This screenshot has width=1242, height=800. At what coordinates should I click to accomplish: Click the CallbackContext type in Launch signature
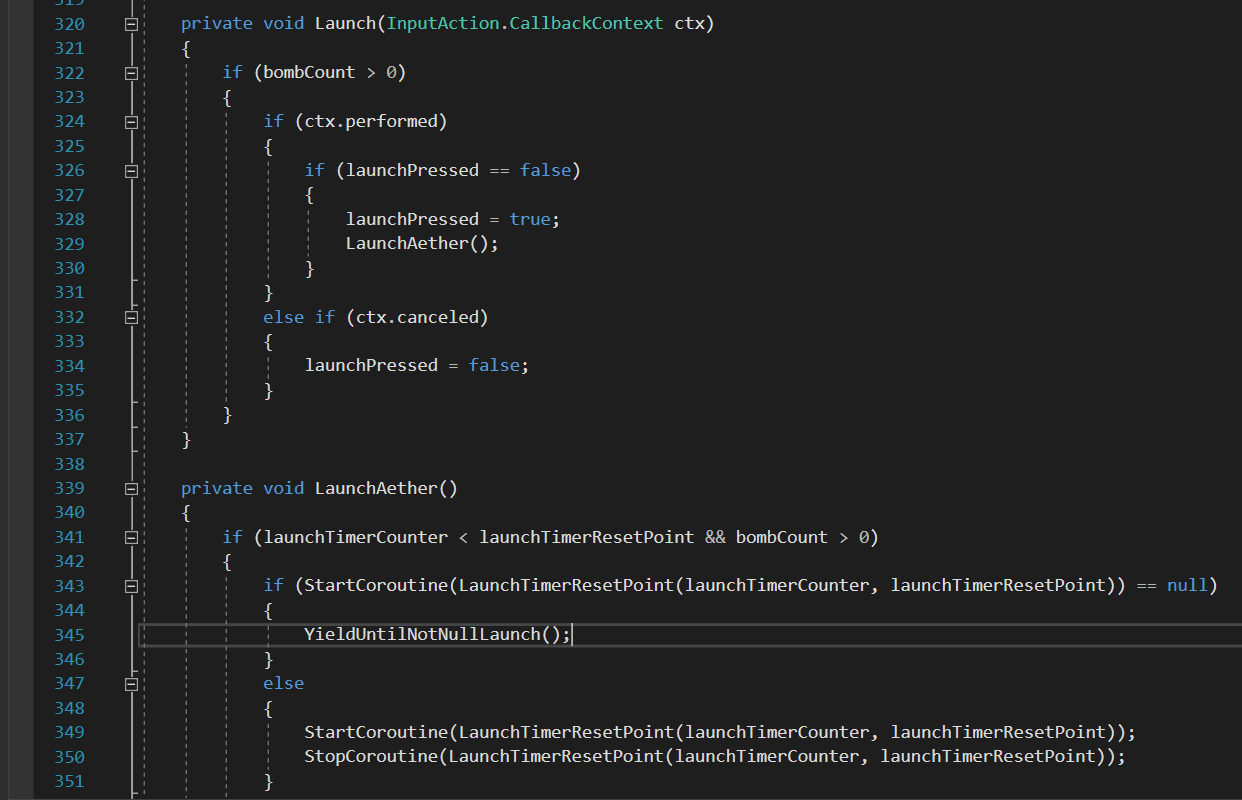click(x=586, y=23)
